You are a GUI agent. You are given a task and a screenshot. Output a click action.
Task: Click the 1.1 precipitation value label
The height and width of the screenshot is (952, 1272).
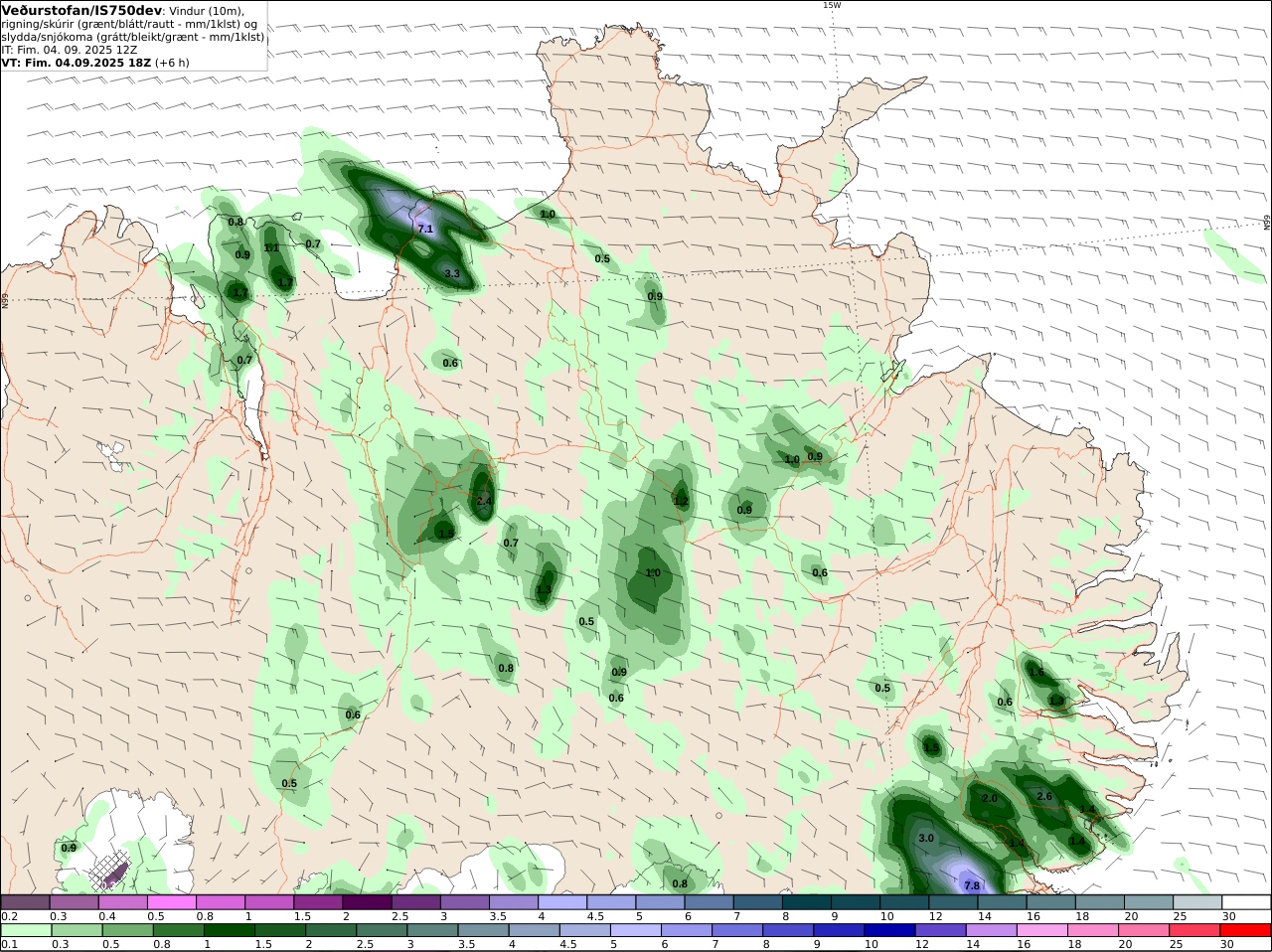[x=271, y=248]
